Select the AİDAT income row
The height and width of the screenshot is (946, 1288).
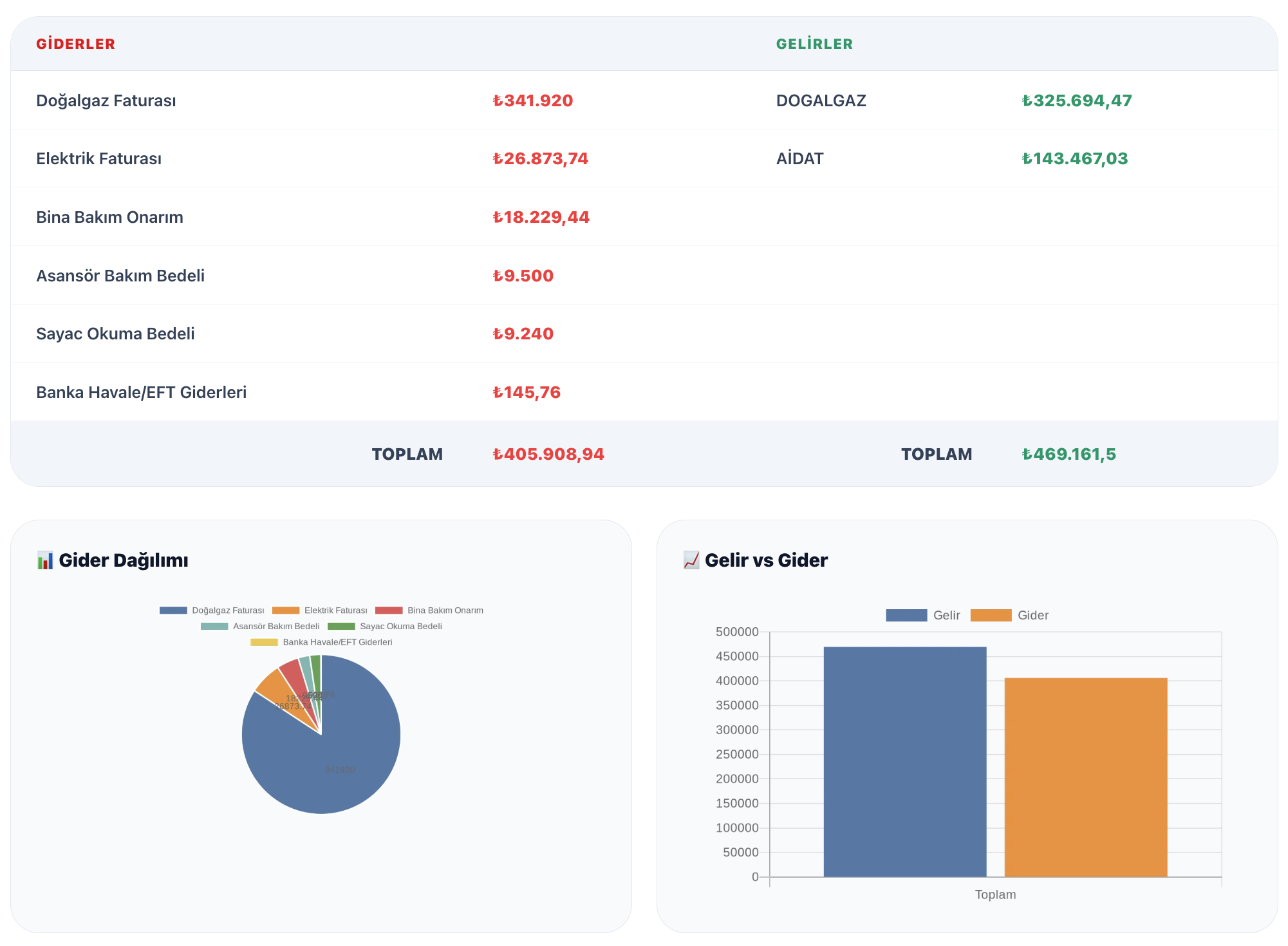pyautogui.click(x=1027, y=158)
